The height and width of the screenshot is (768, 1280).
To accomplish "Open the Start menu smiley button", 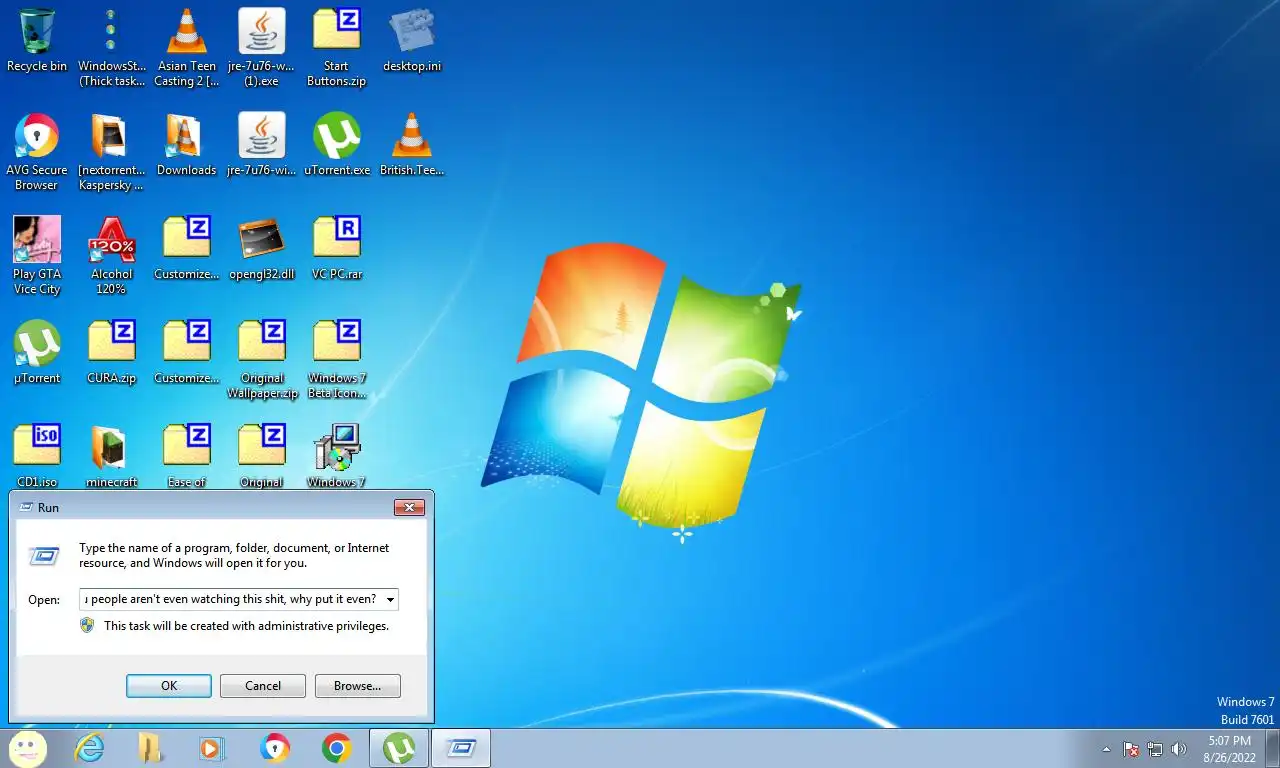I will point(27,748).
